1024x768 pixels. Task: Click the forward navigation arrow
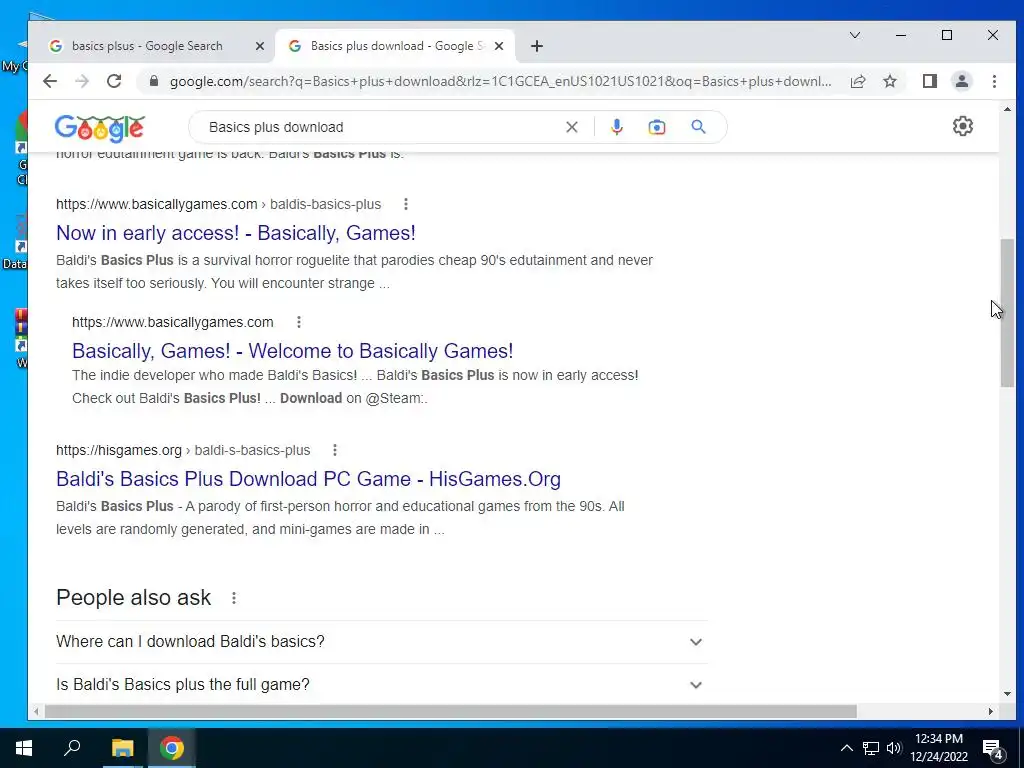(82, 81)
